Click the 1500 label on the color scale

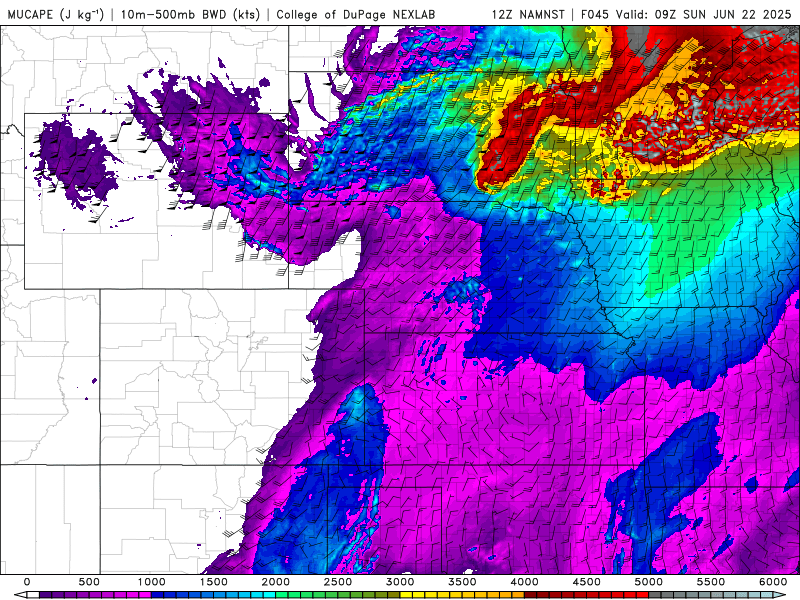pyautogui.click(x=213, y=582)
